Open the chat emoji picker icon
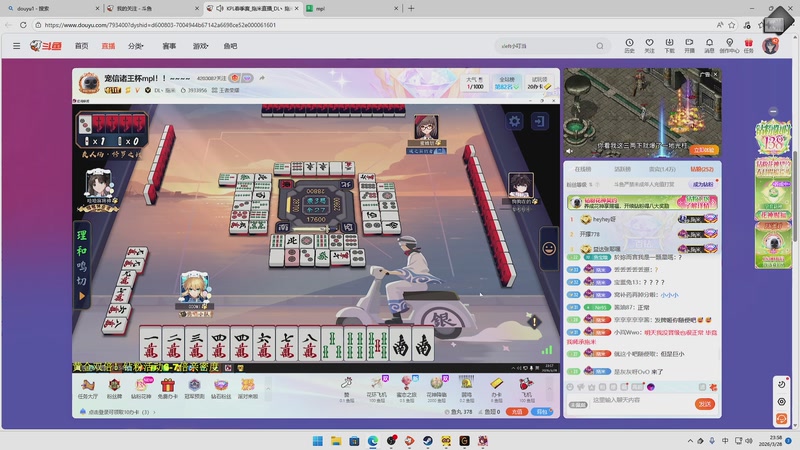The height and width of the screenshot is (450, 800). tap(570, 387)
